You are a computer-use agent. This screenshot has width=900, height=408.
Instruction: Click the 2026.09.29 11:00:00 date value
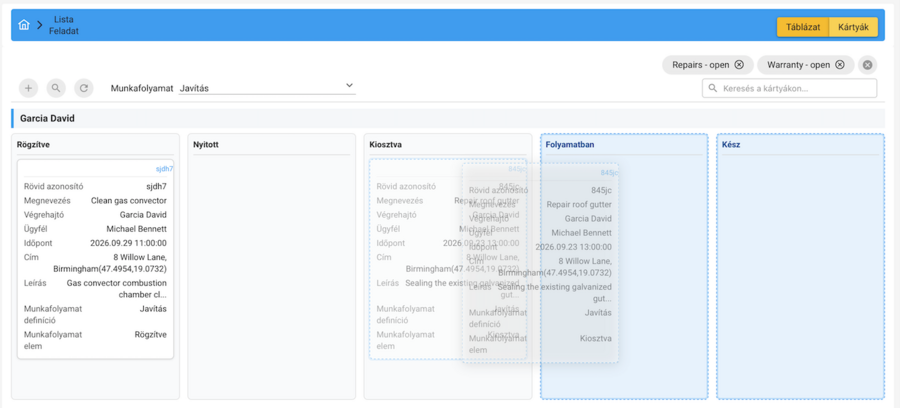point(129,243)
